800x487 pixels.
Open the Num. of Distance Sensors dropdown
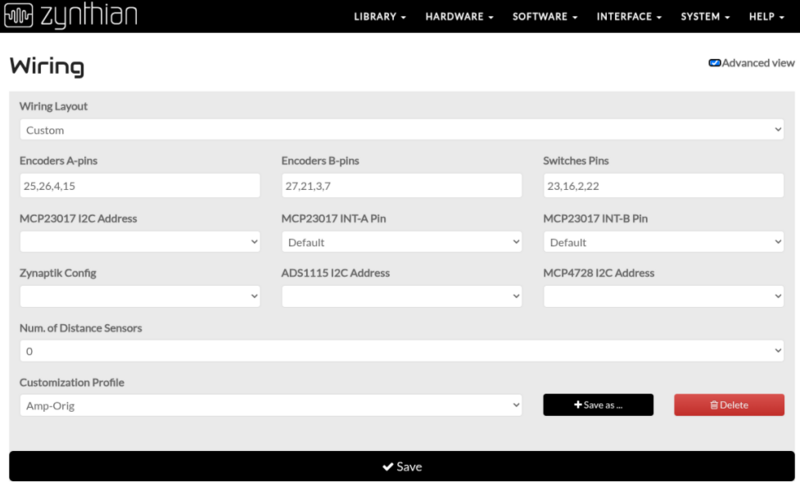[x=401, y=351]
